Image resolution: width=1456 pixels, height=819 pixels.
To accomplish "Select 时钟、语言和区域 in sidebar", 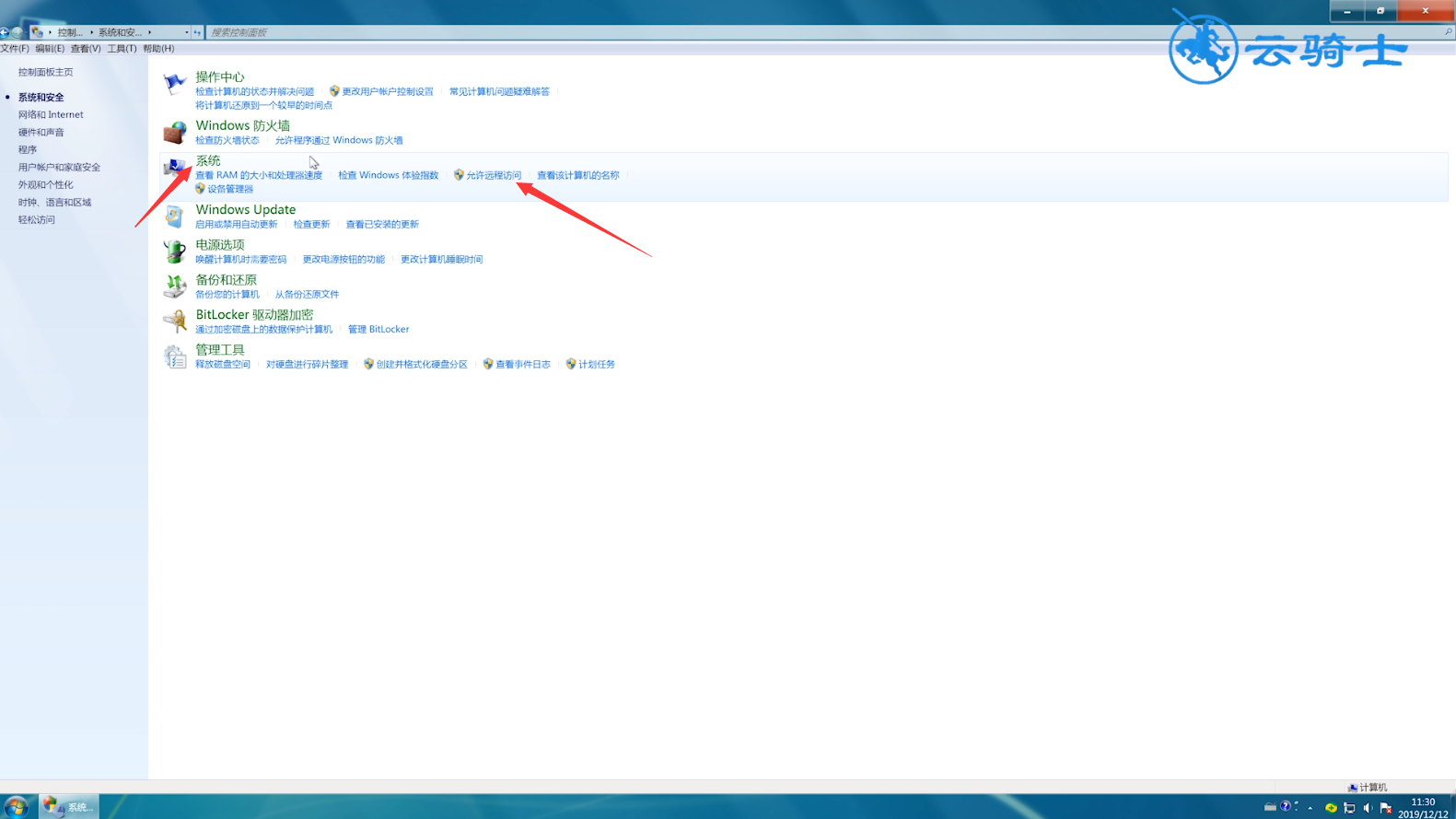I will (x=54, y=203).
